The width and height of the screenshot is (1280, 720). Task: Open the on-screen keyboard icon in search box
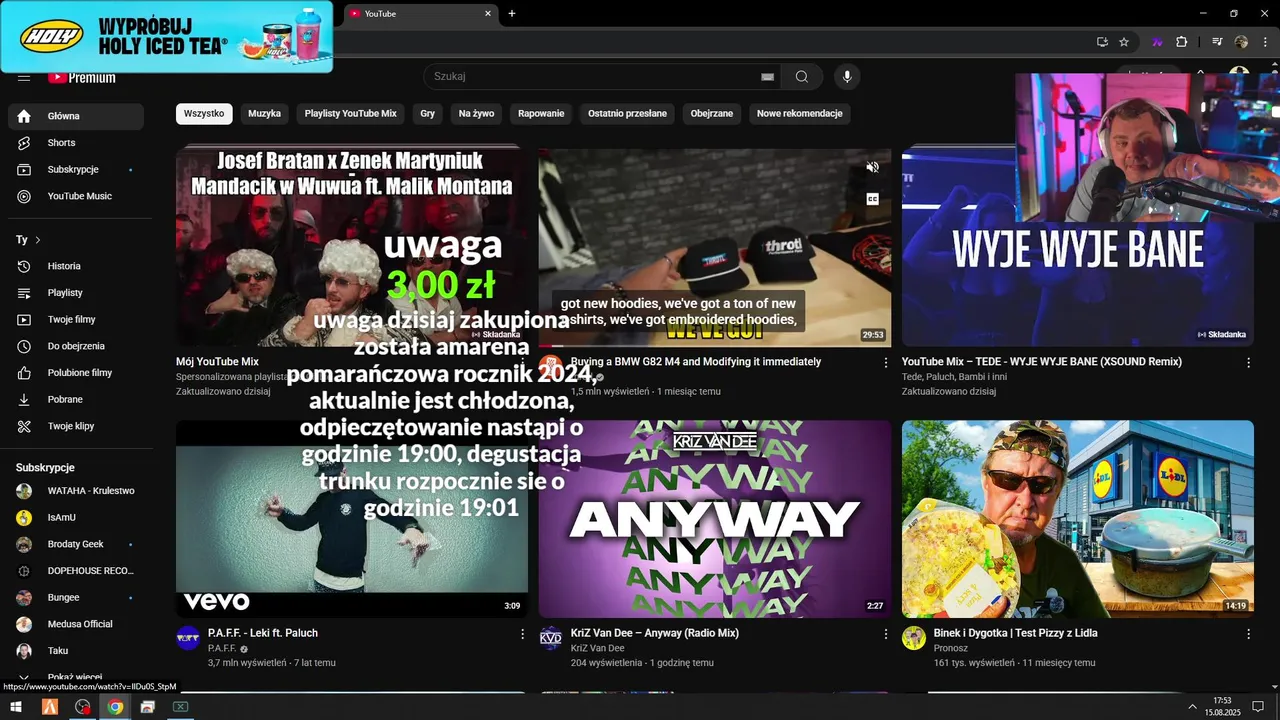click(767, 77)
